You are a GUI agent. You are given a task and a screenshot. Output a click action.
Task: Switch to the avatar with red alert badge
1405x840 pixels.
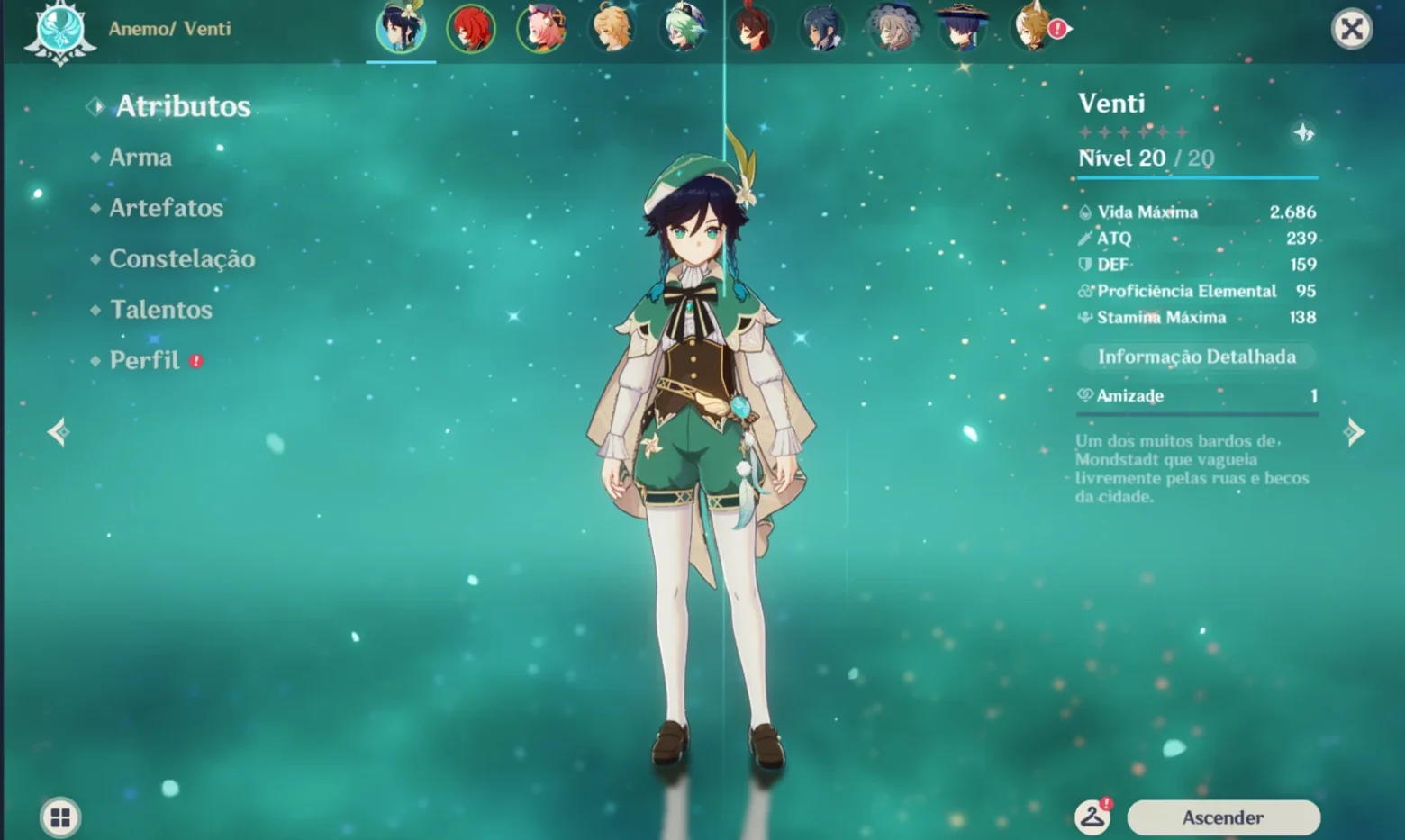(1036, 28)
